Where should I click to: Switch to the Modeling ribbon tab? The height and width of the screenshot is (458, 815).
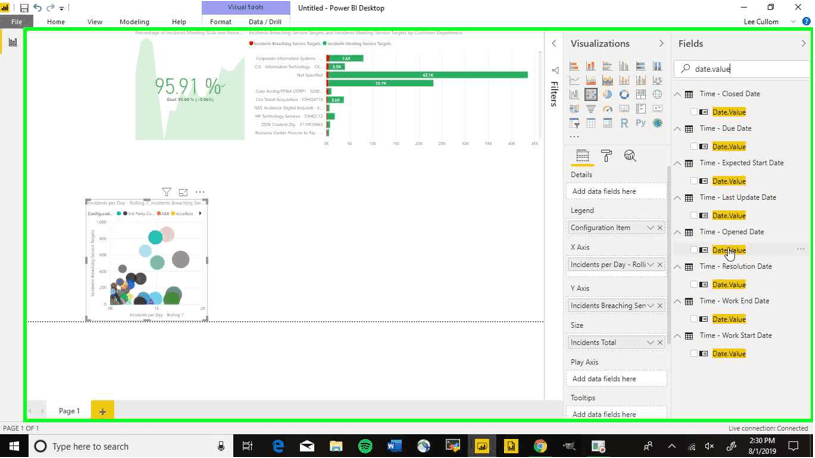click(134, 22)
